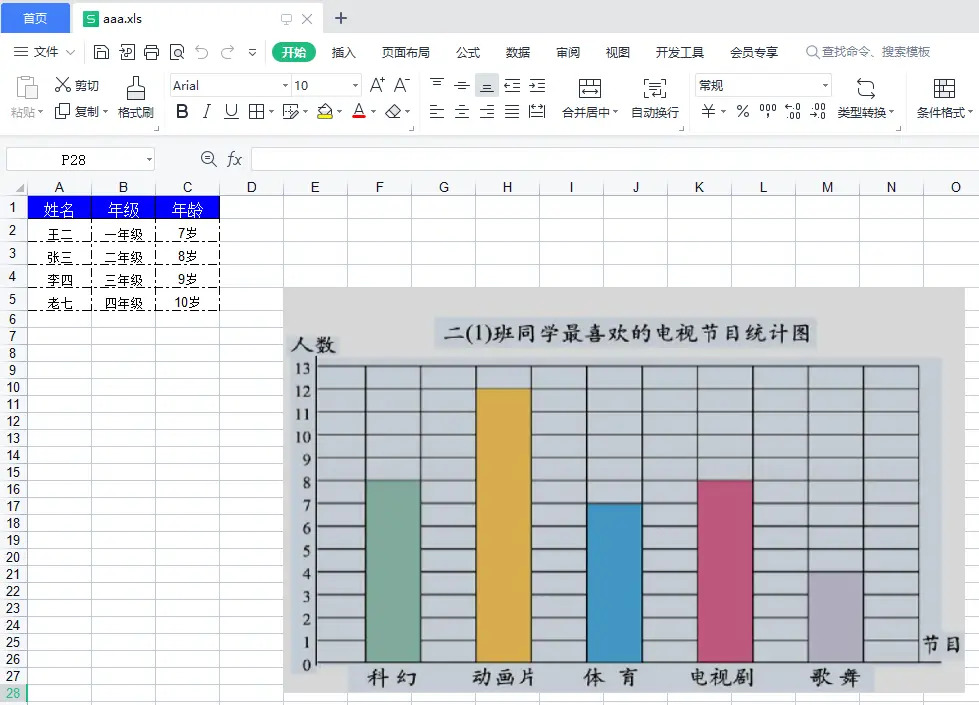Click the Print icon
979x705 pixels.
(x=151, y=52)
